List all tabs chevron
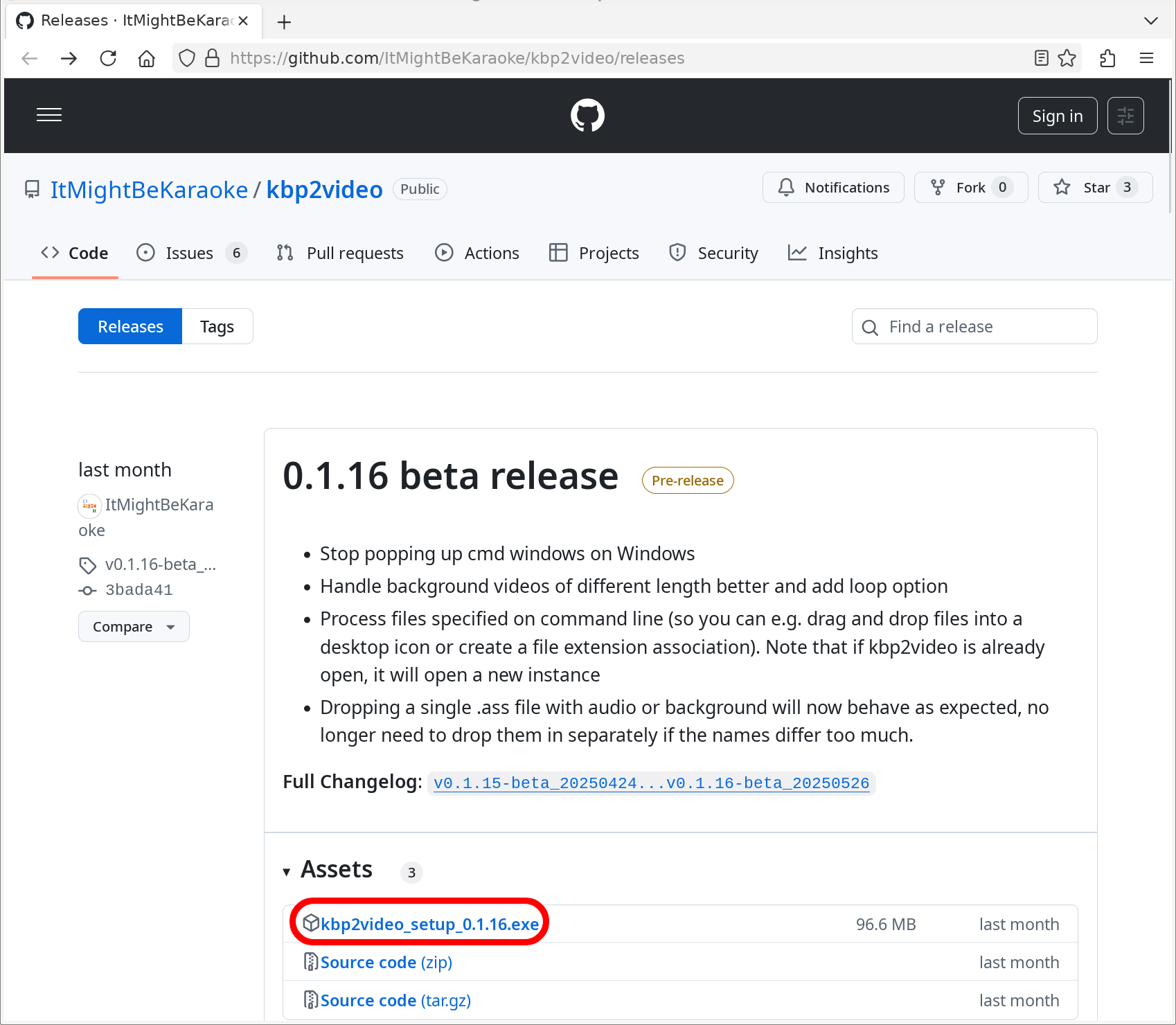The height and width of the screenshot is (1025, 1176). click(1151, 21)
